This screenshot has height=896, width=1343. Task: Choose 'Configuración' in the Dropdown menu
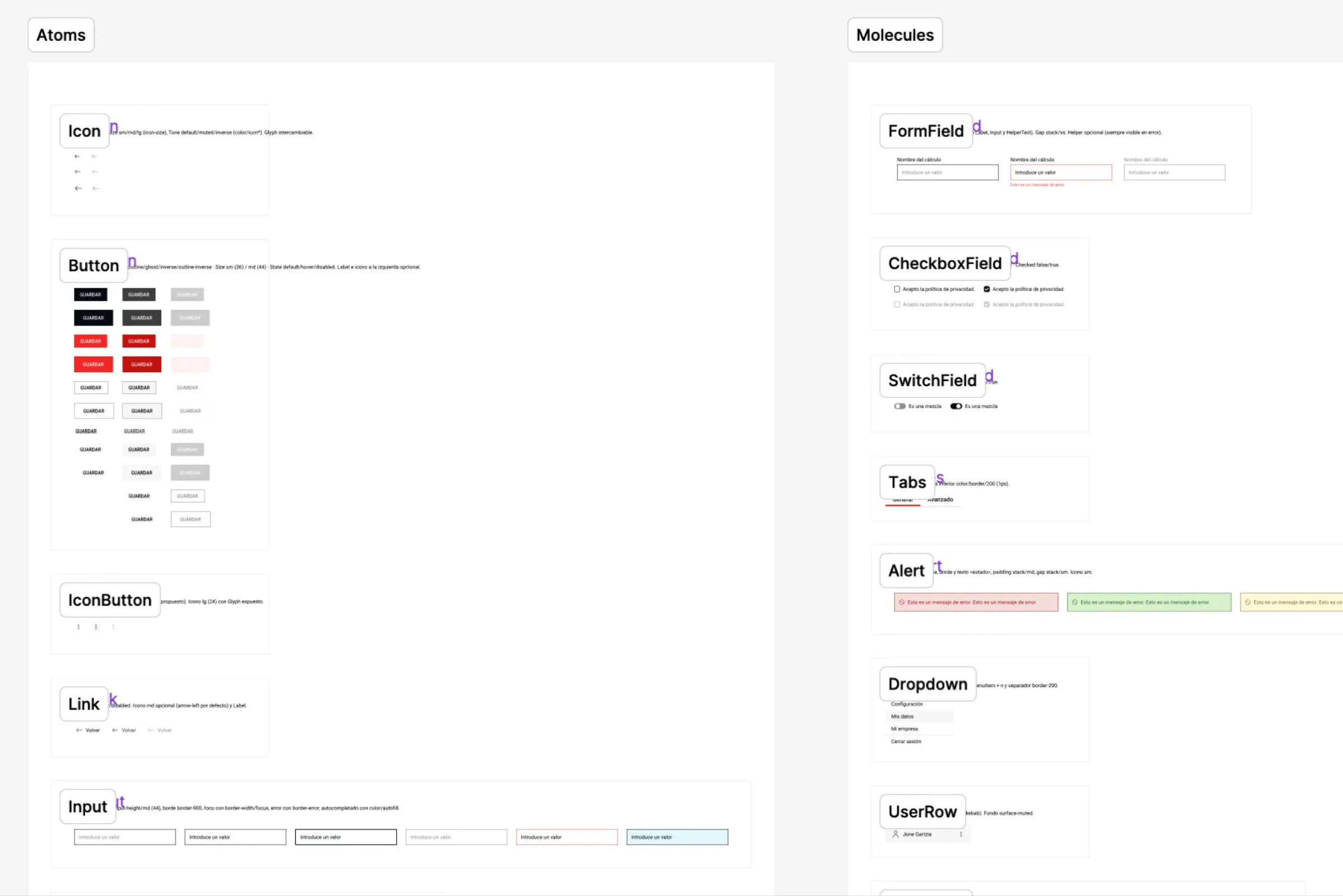907,704
